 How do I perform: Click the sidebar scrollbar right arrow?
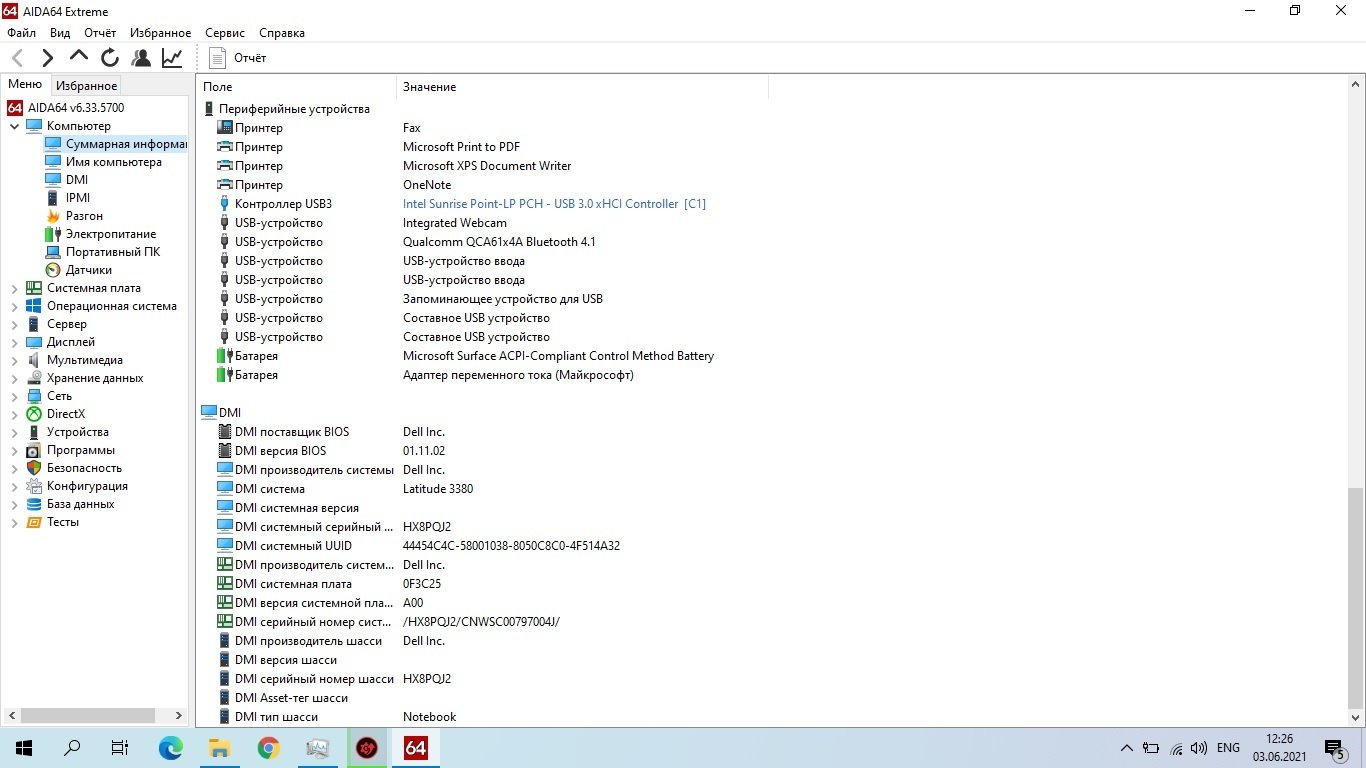point(179,716)
